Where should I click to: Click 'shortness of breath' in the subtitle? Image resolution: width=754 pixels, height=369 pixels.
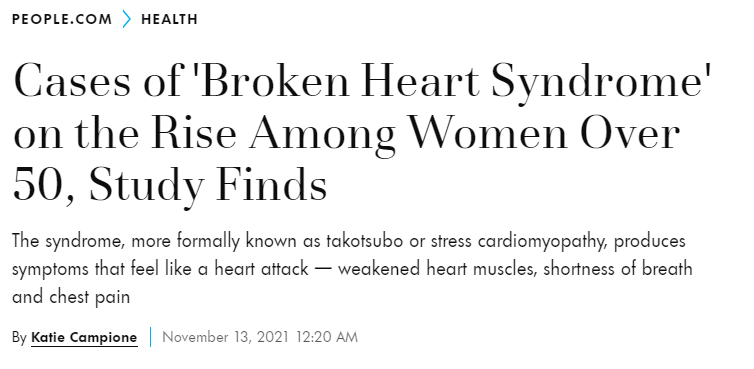tap(618, 269)
